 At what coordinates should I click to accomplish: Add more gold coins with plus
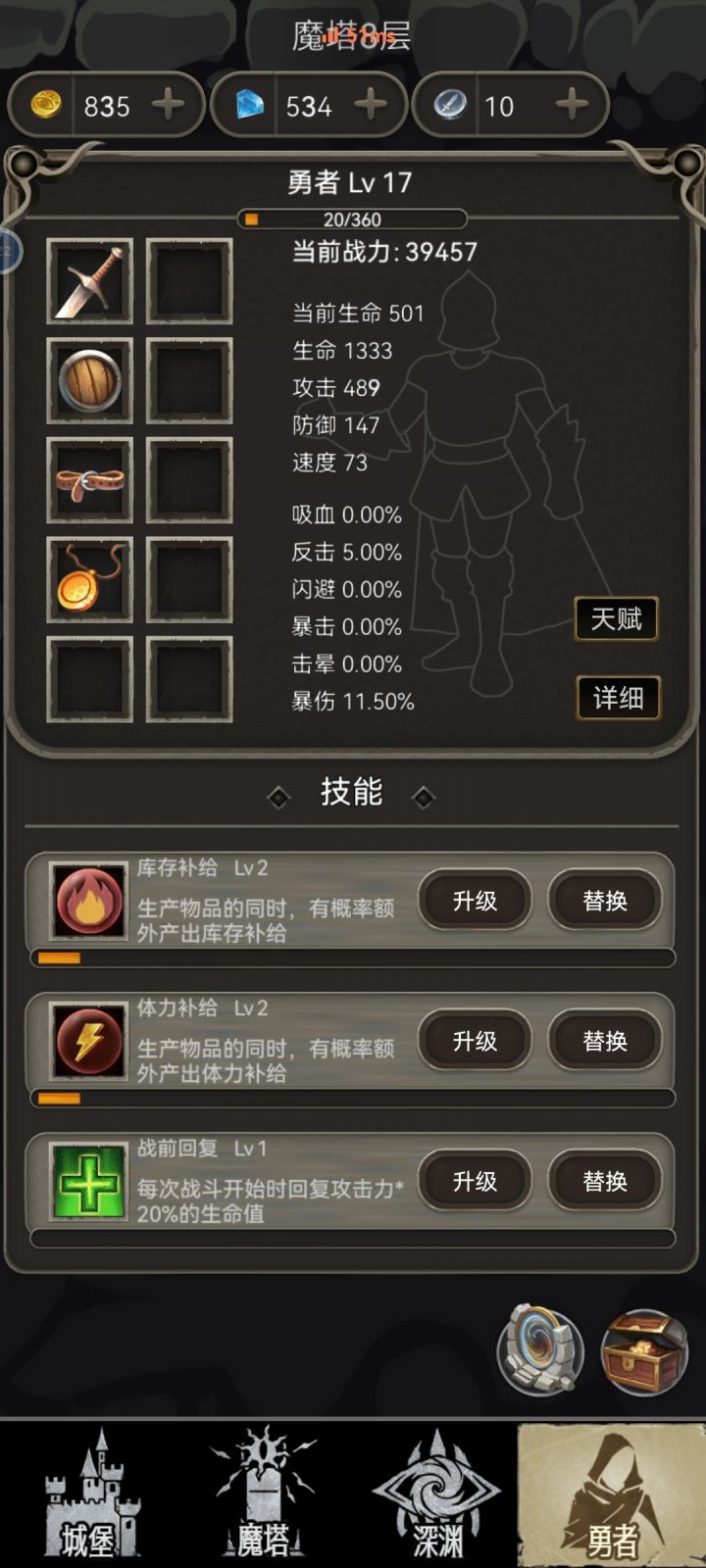(x=169, y=104)
